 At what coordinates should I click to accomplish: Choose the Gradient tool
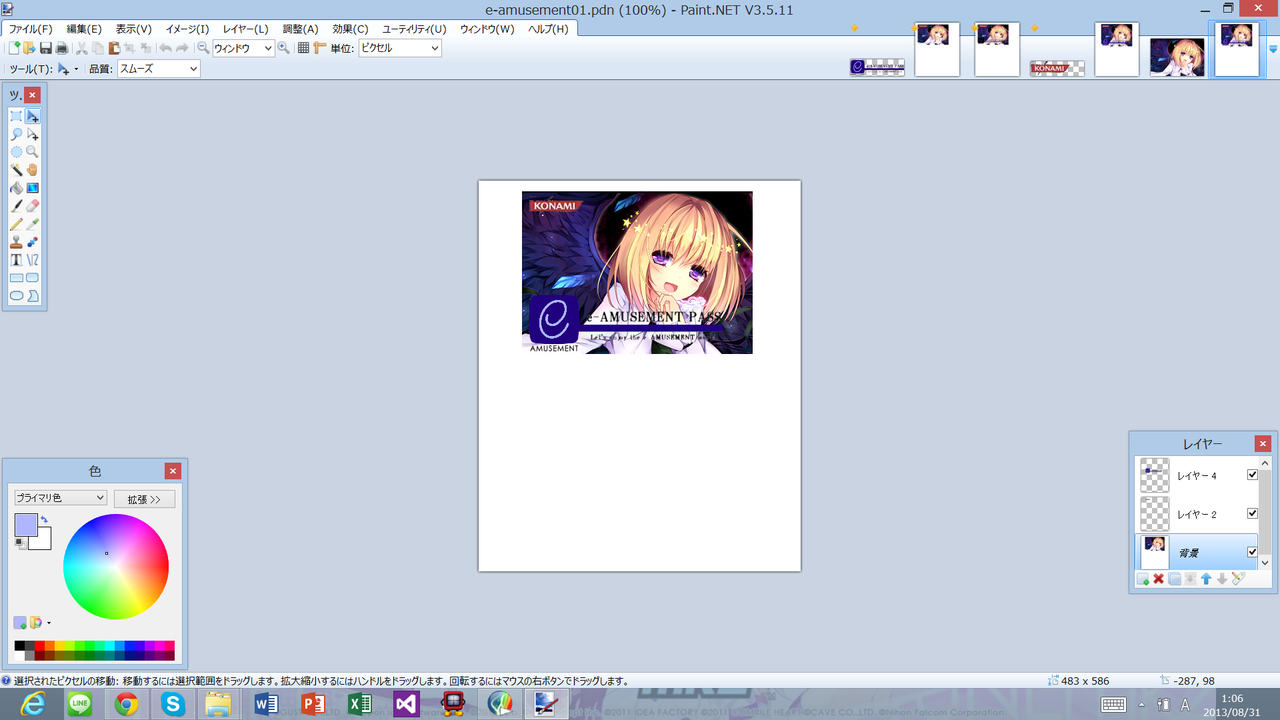(33, 188)
